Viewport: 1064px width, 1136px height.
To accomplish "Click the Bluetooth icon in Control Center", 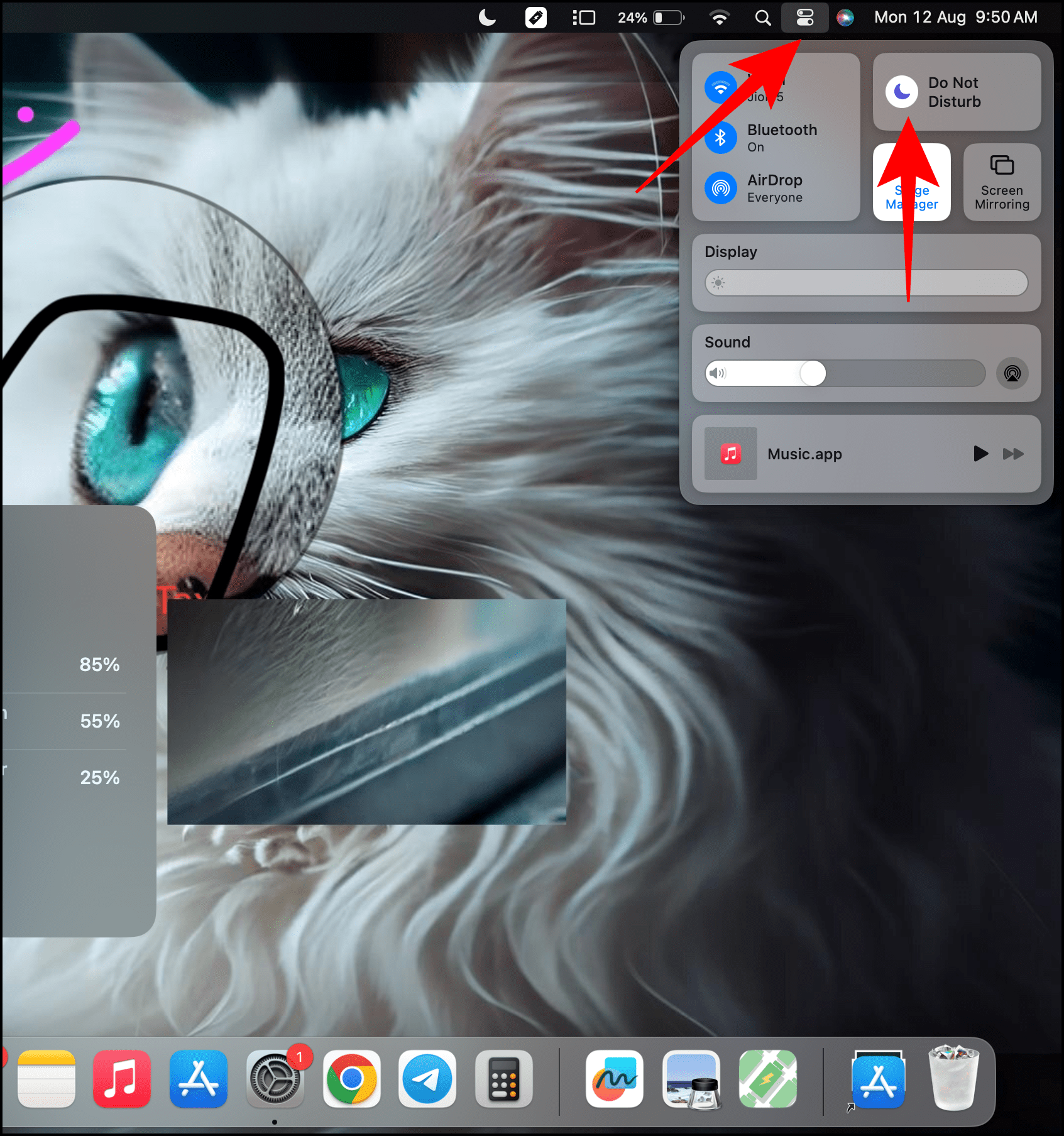I will click(720, 137).
